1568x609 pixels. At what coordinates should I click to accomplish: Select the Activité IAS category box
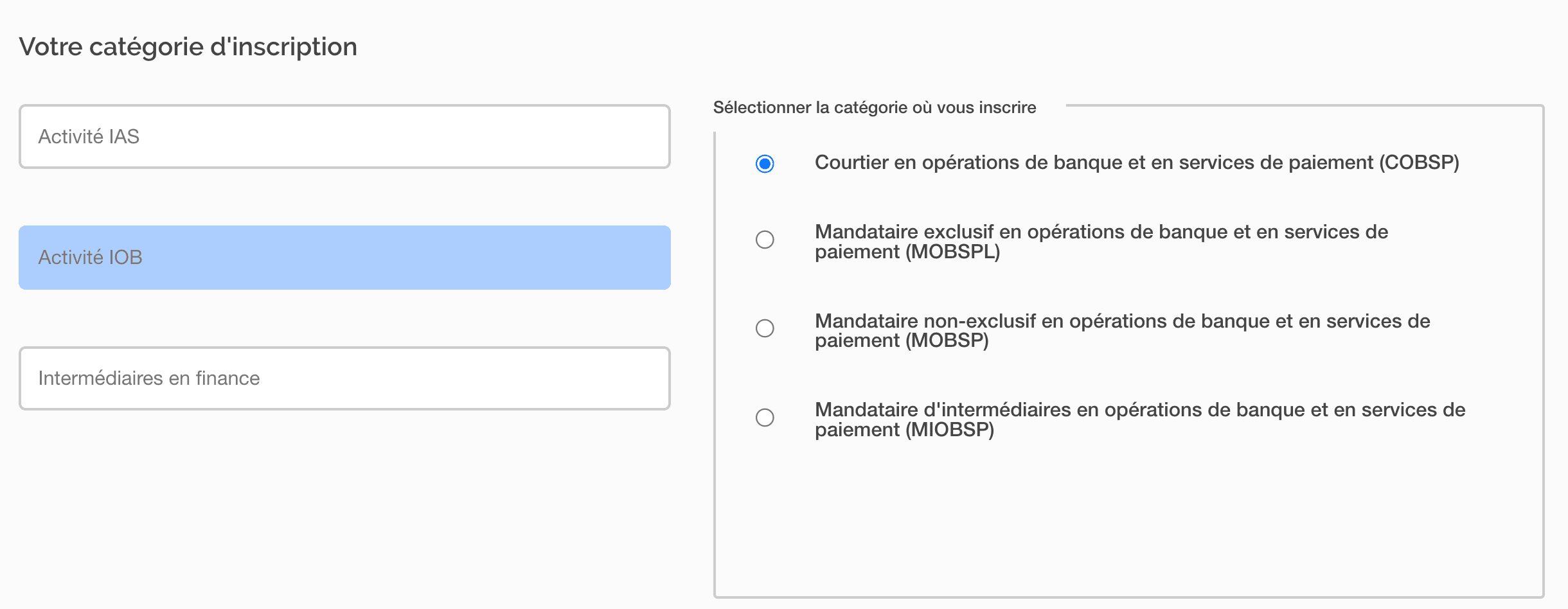coord(344,137)
